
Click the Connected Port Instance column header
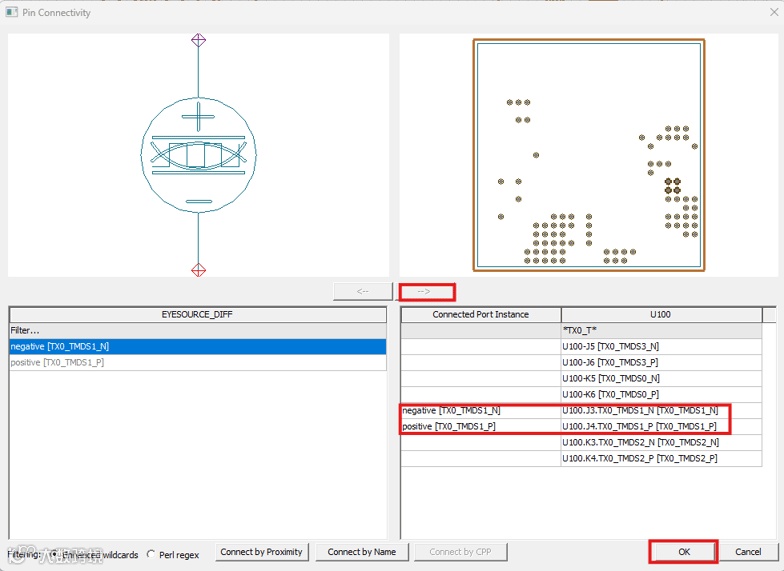point(480,314)
